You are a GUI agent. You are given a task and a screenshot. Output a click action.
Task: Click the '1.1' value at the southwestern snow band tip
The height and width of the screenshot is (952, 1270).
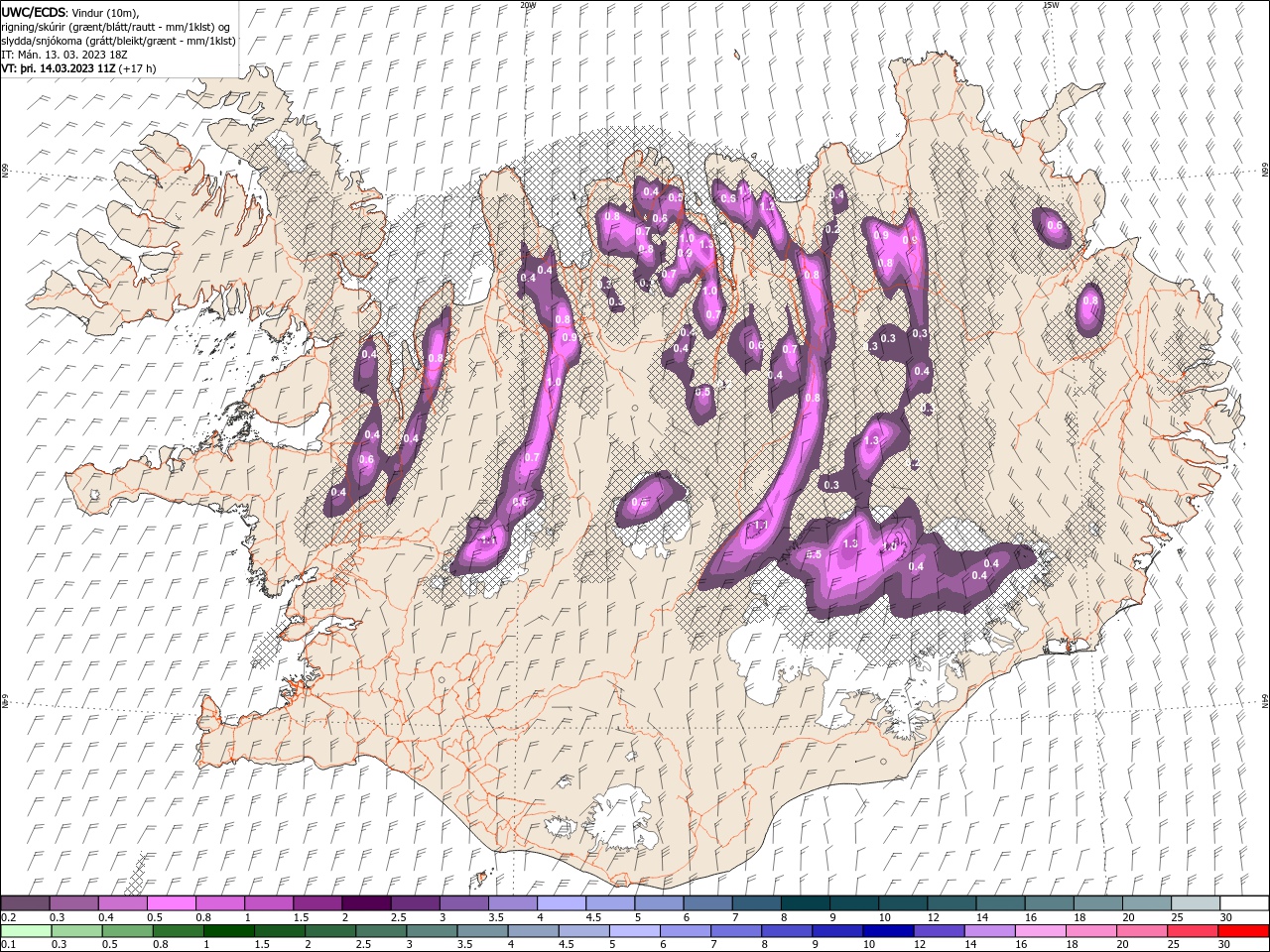(487, 541)
